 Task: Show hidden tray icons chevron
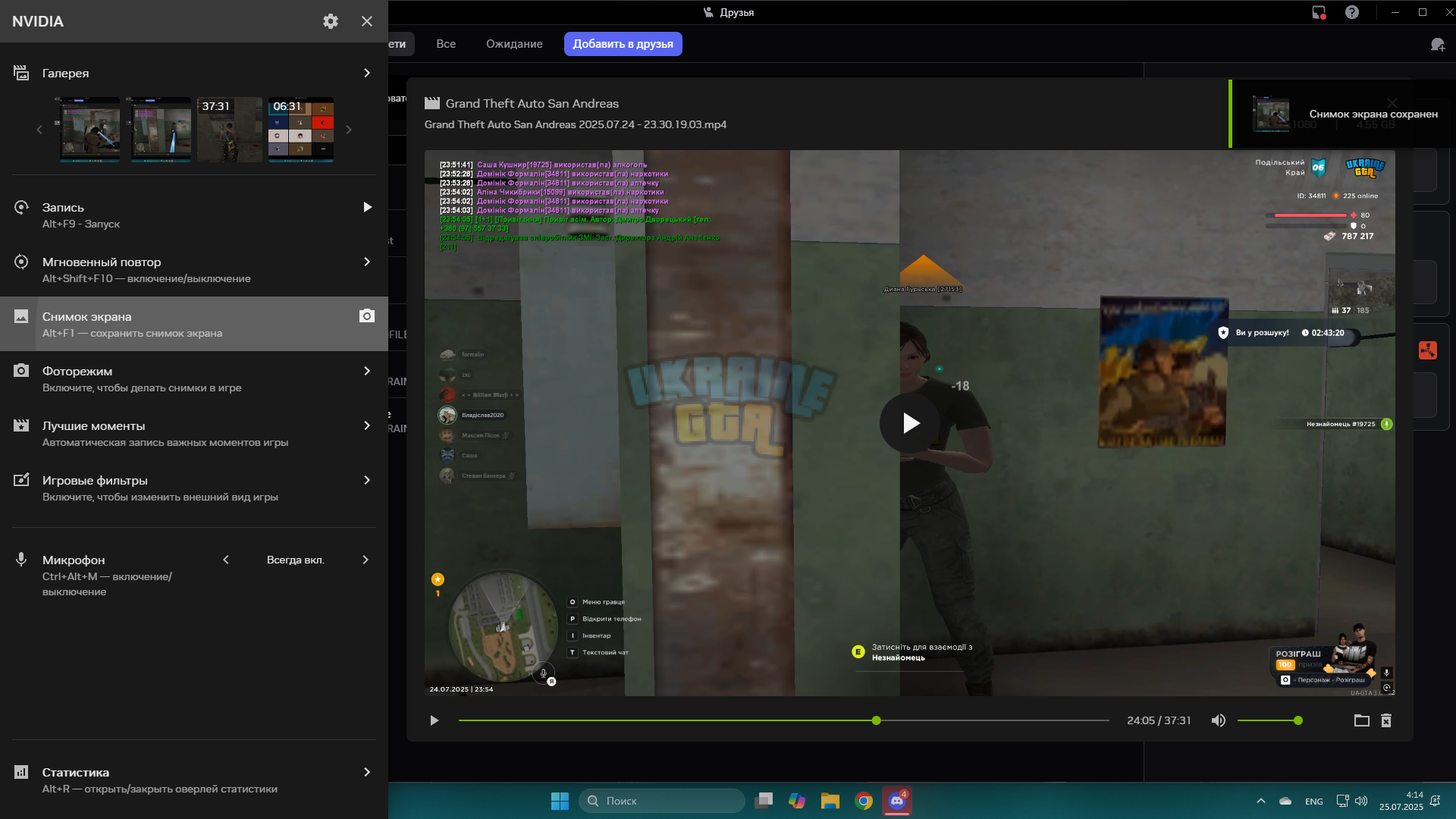coord(1260,801)
